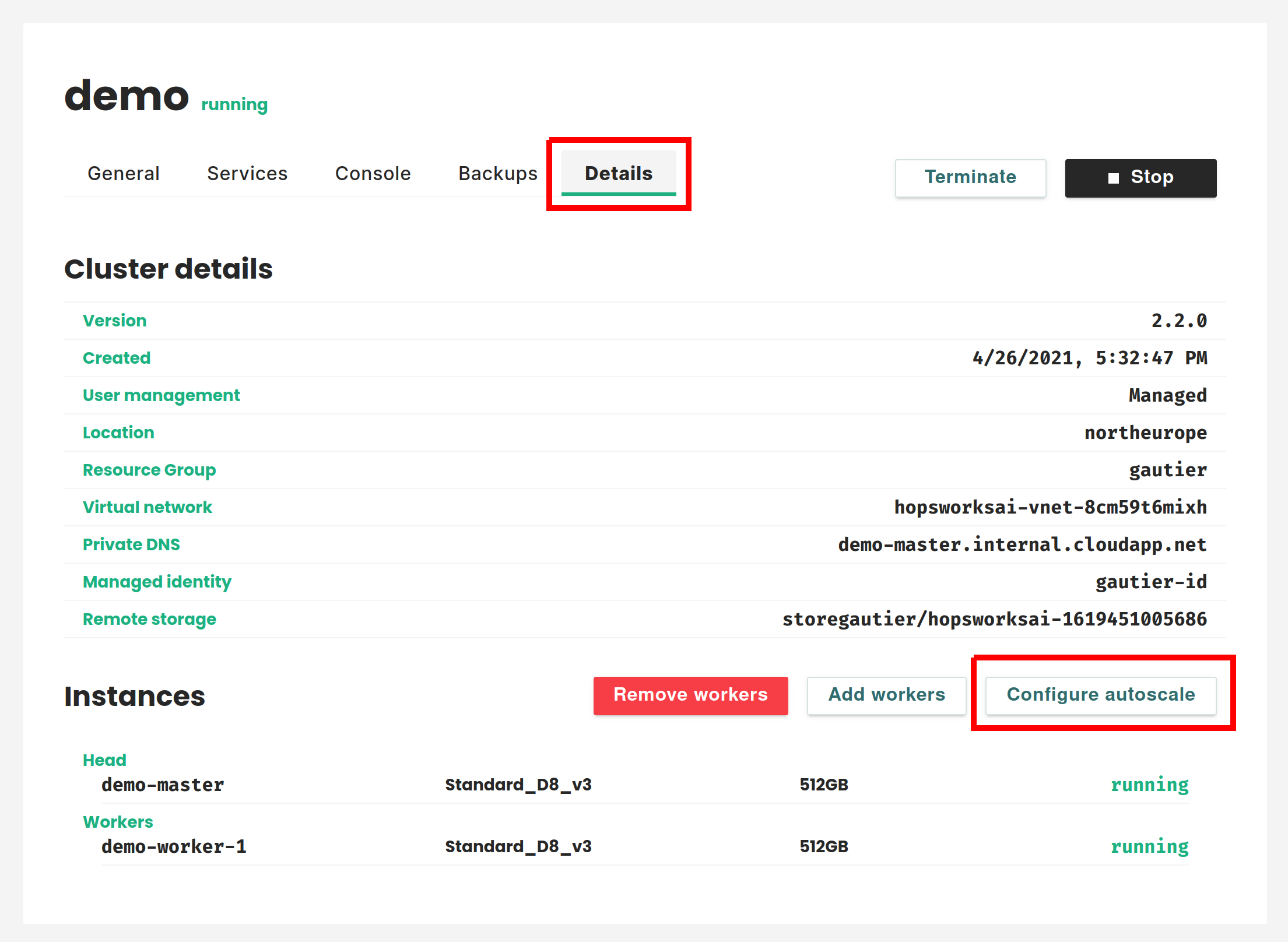1288x942 pixels.
Task: Click running status of demo-worker-1
Action: [x=1149, y=847]
